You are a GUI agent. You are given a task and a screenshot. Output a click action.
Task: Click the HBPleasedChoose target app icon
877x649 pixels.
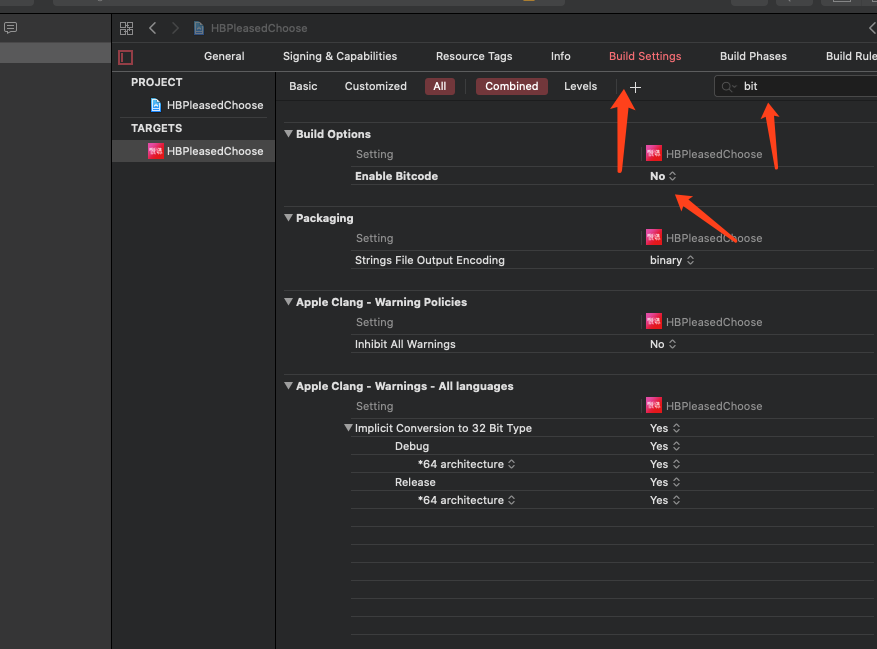point(155,151)
